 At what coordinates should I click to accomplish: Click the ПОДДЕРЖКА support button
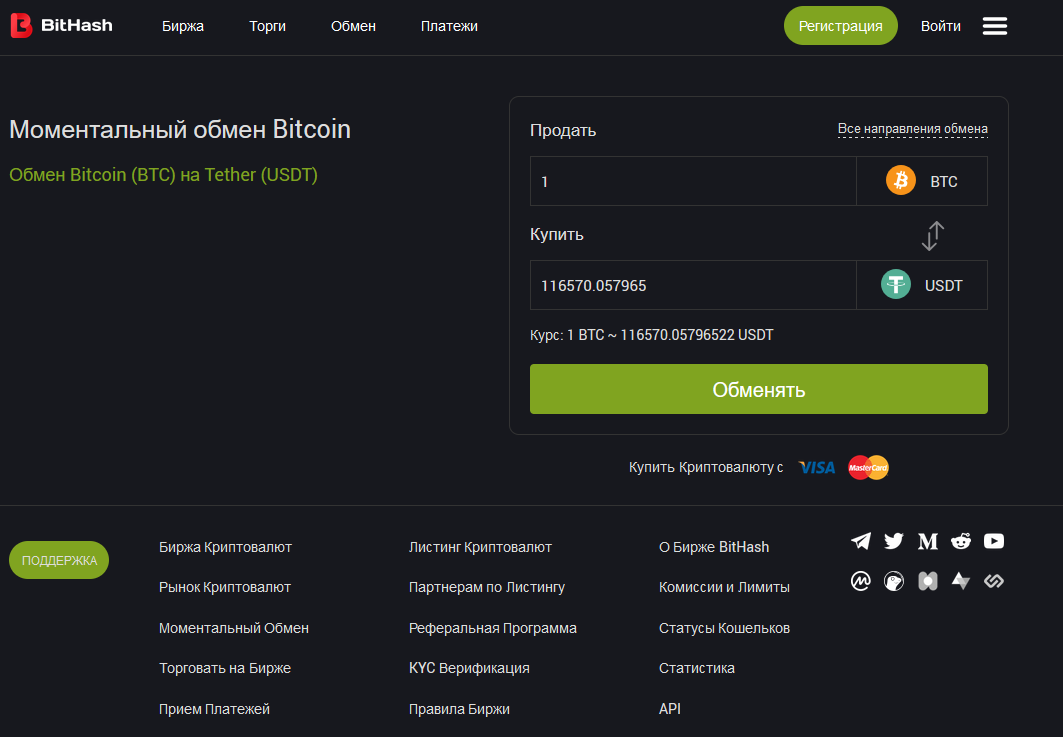(x=59, y=560)
